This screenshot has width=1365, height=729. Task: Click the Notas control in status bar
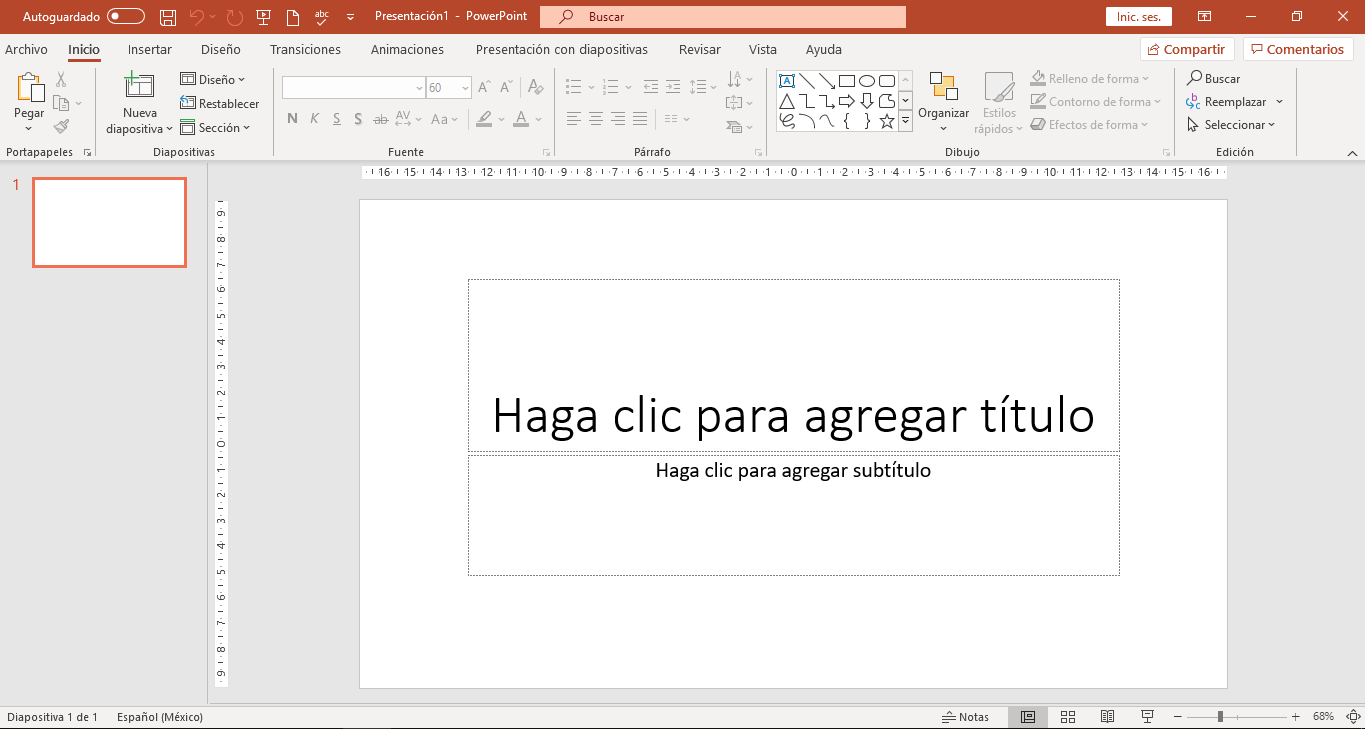click(966, 716)
